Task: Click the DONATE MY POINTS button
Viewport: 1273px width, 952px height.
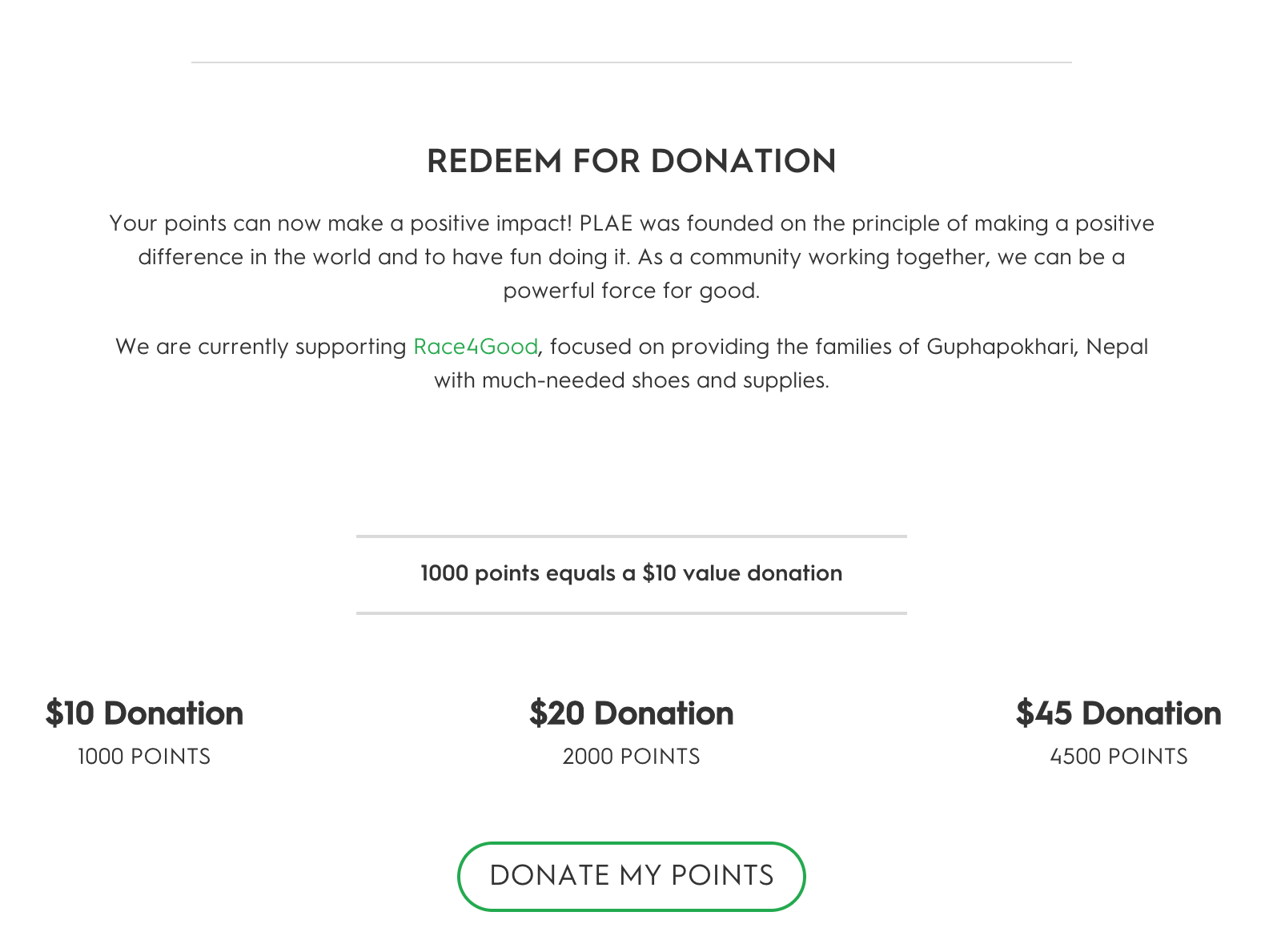Action: point(632,876)
